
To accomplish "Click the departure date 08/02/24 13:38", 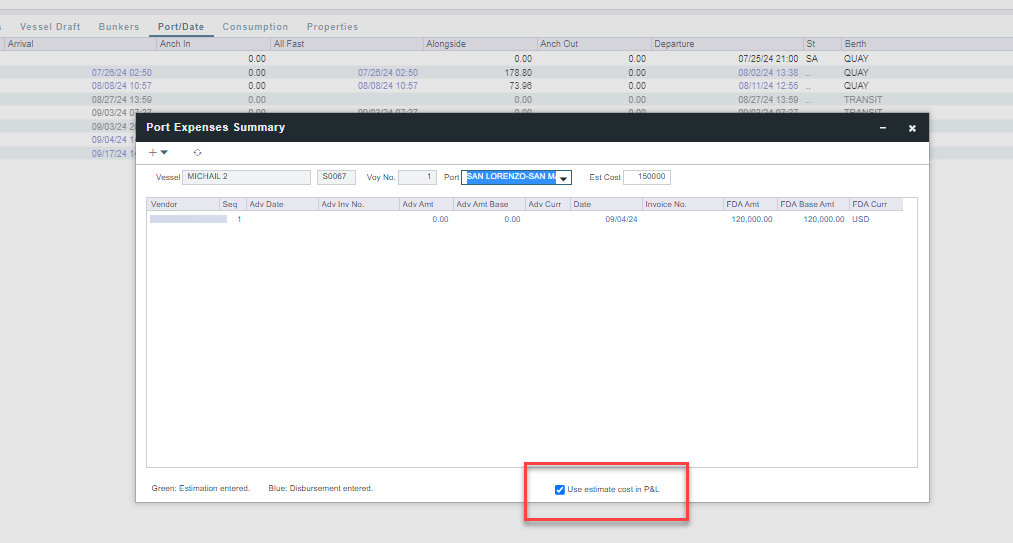I will [768, 73].
